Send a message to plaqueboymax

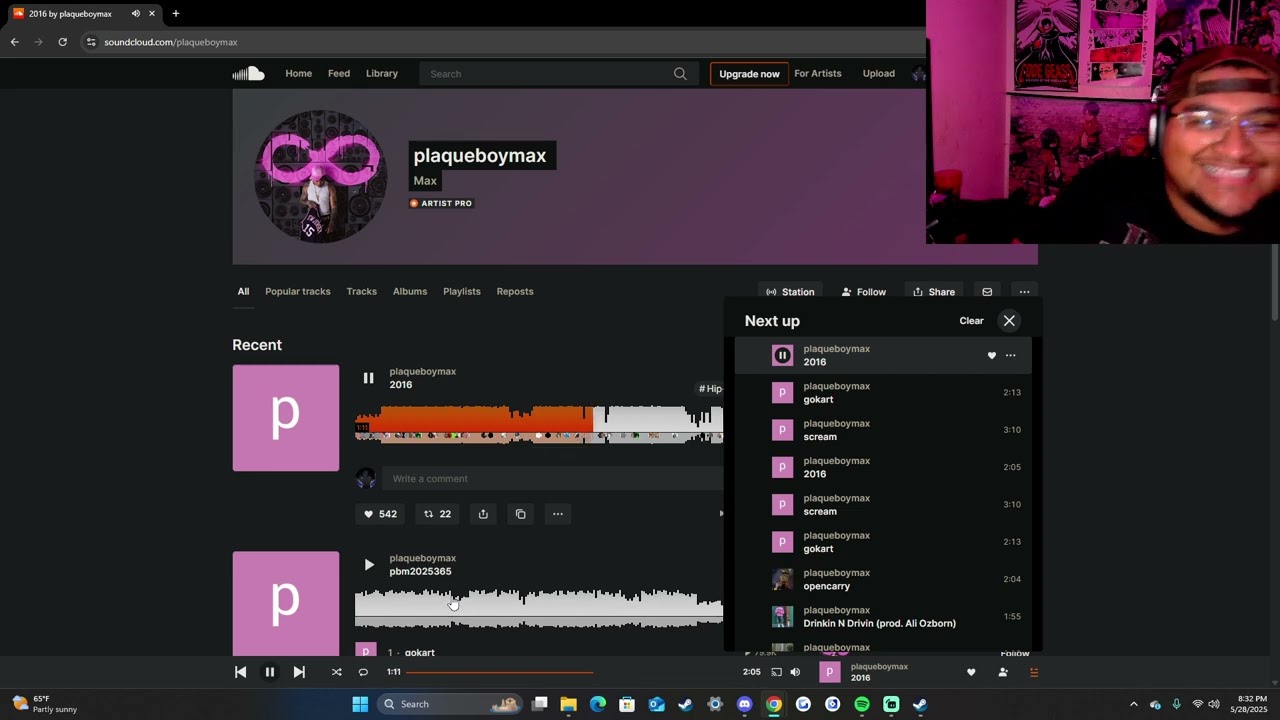click(987, 292)
